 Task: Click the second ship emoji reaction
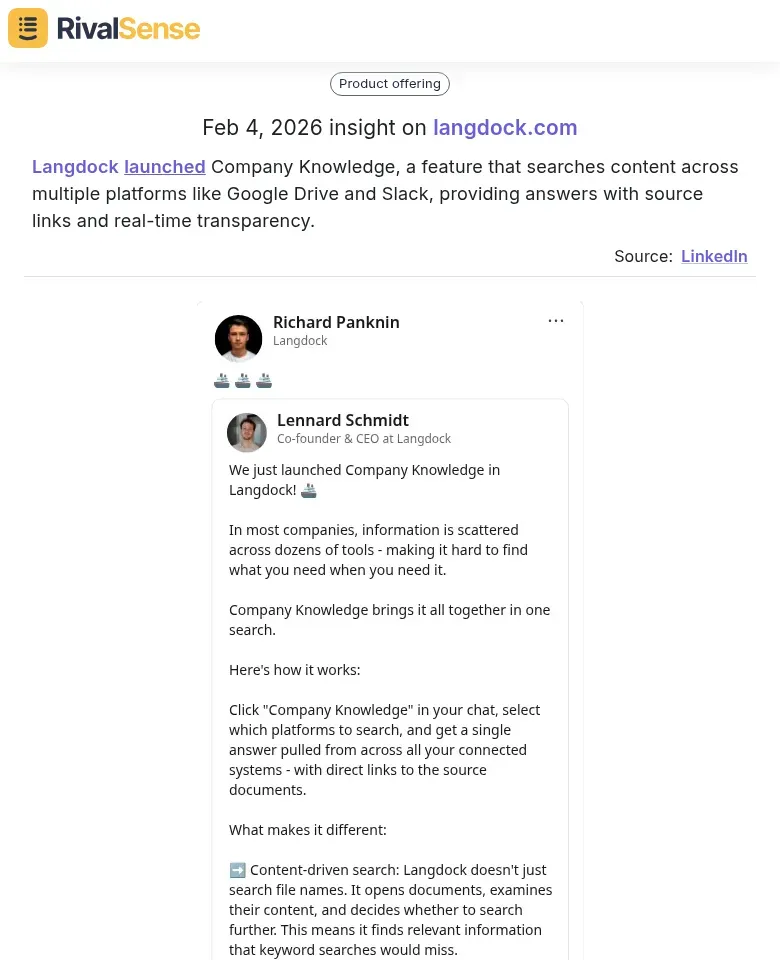coord(243,380)
